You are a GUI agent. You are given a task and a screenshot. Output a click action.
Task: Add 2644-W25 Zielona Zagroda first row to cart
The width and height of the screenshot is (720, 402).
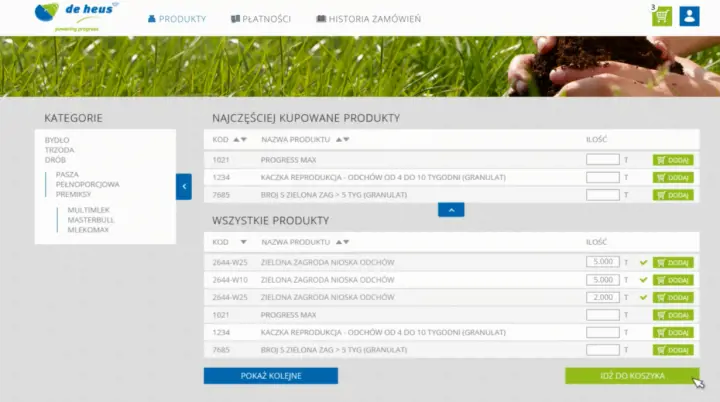[673, 263]
